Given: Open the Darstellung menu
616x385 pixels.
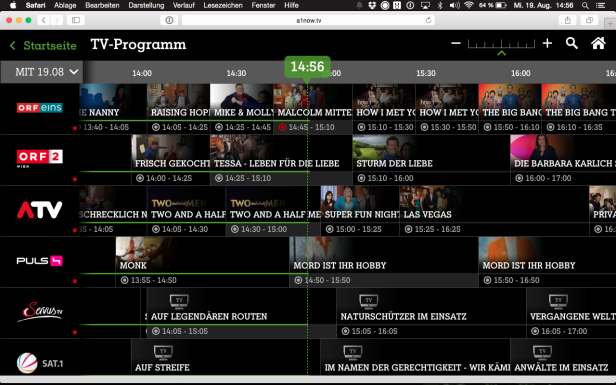Looking at the screenshot, I should click(146, 6).
